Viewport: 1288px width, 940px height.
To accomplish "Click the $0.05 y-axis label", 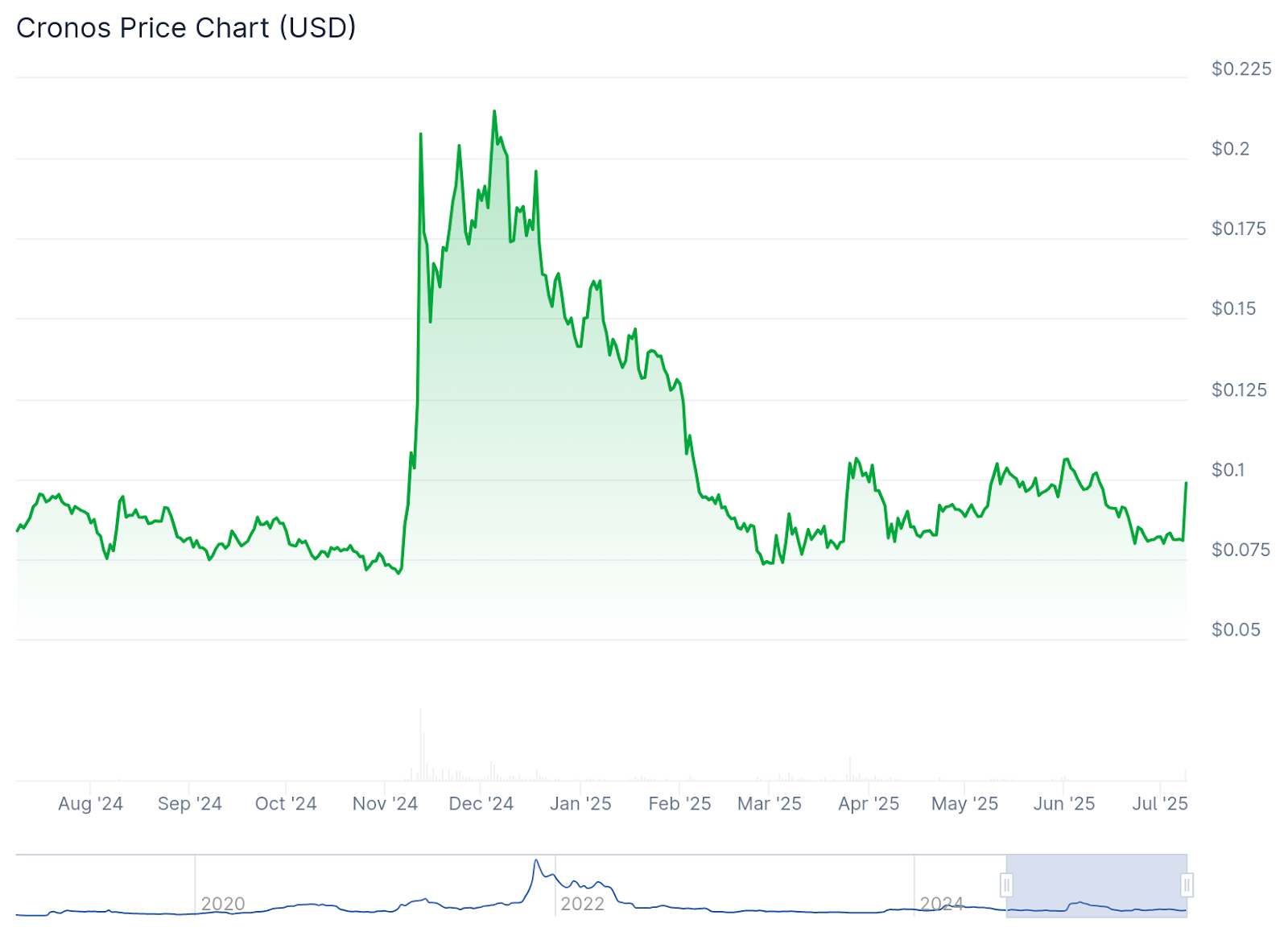I will pos(1236,630).
